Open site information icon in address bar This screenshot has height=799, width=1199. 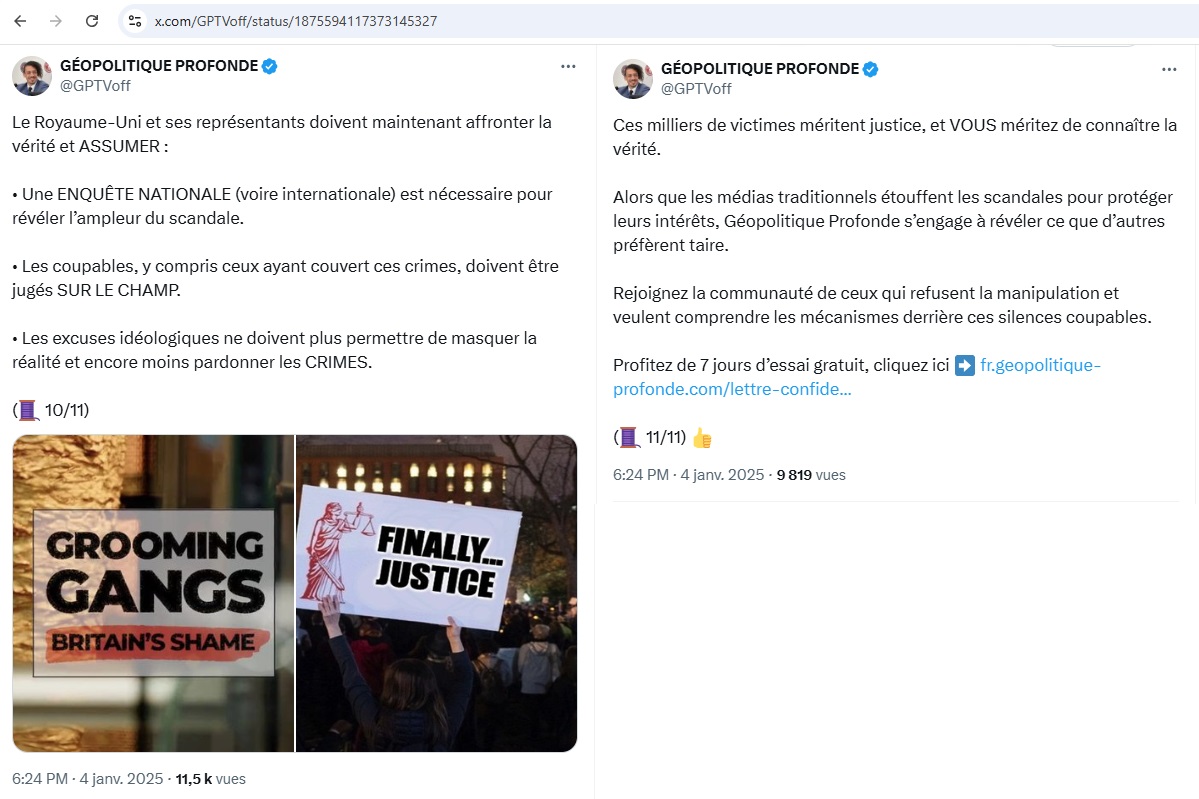tap(135, 21)
